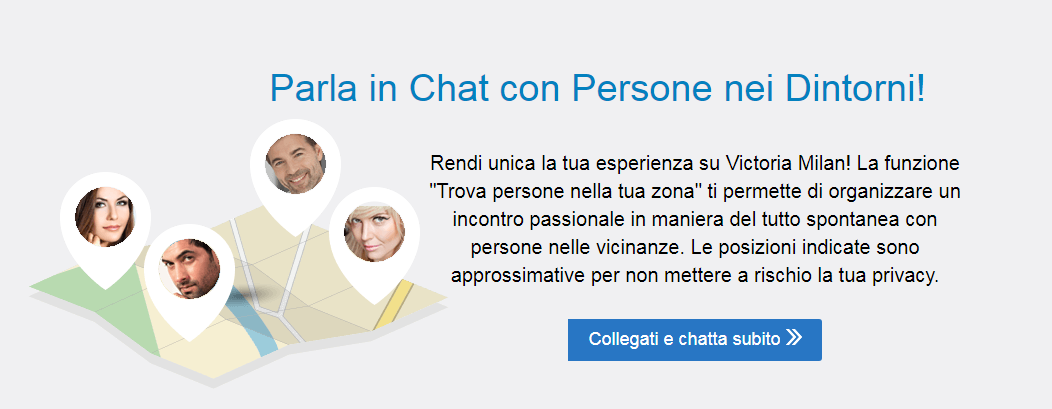Click the pointed tip of the blonde woman's pin
Viewport: 1052px width, 409px height.
pos(373,302)
